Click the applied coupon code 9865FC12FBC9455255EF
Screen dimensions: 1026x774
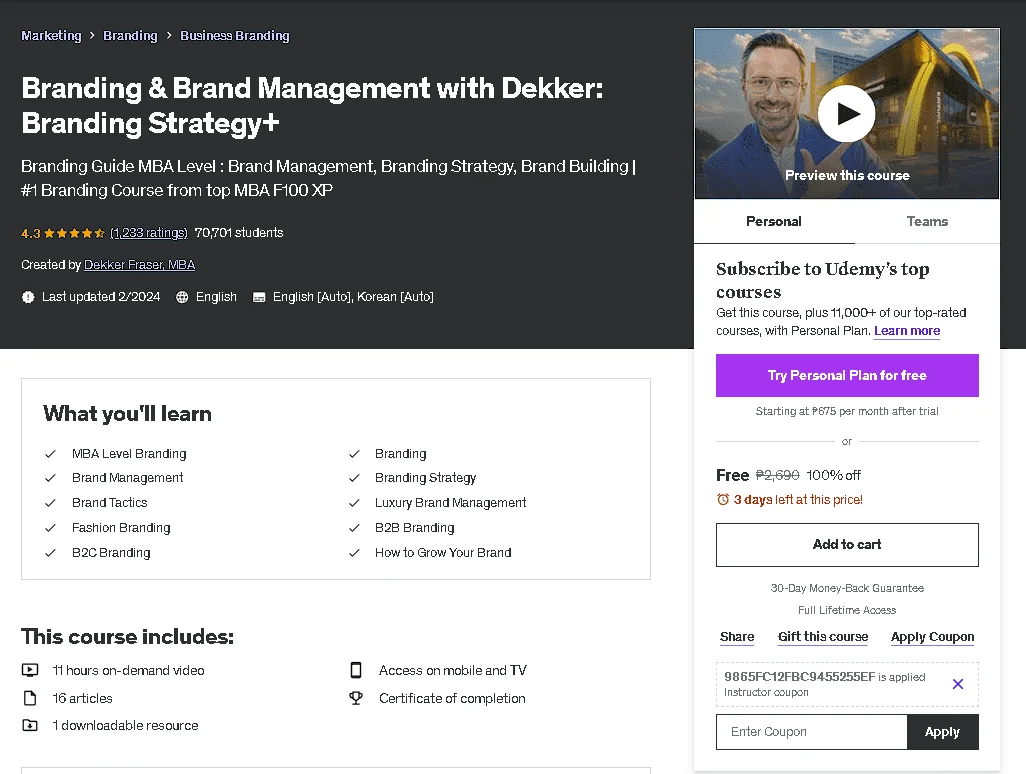tap(800, 677)
